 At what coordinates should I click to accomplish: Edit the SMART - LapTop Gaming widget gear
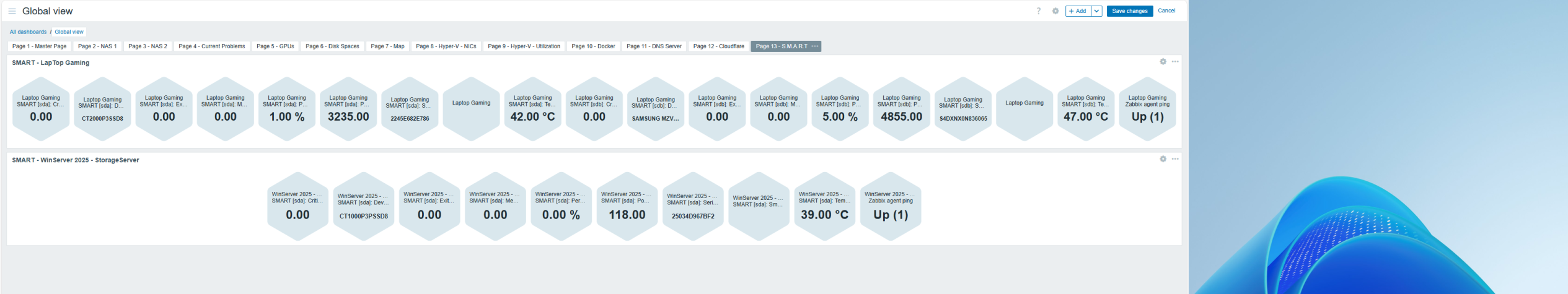coord(1163,62)
